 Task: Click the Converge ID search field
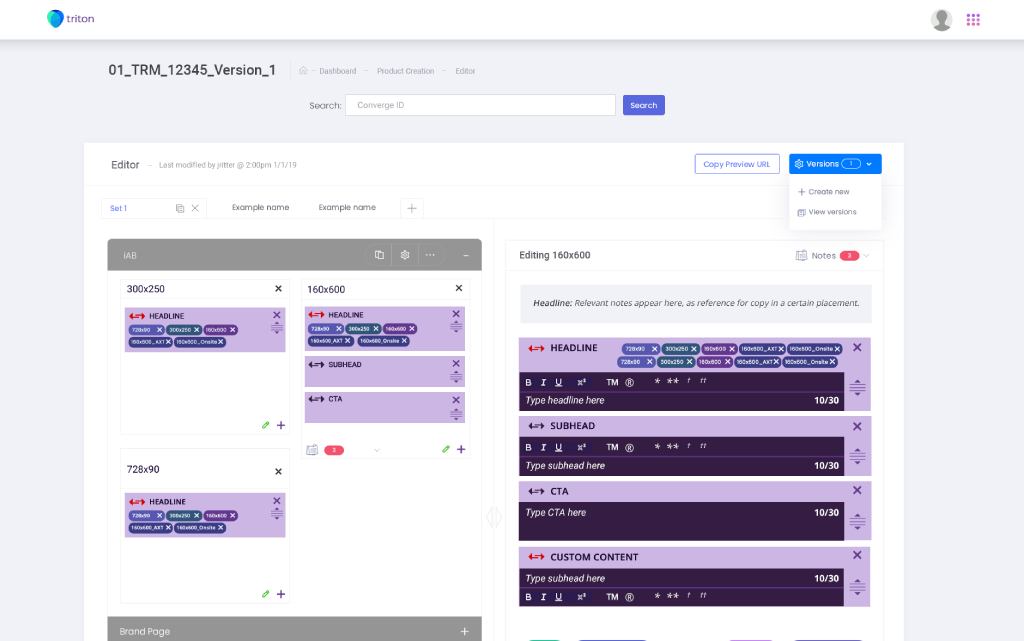(x=480, y=105)
